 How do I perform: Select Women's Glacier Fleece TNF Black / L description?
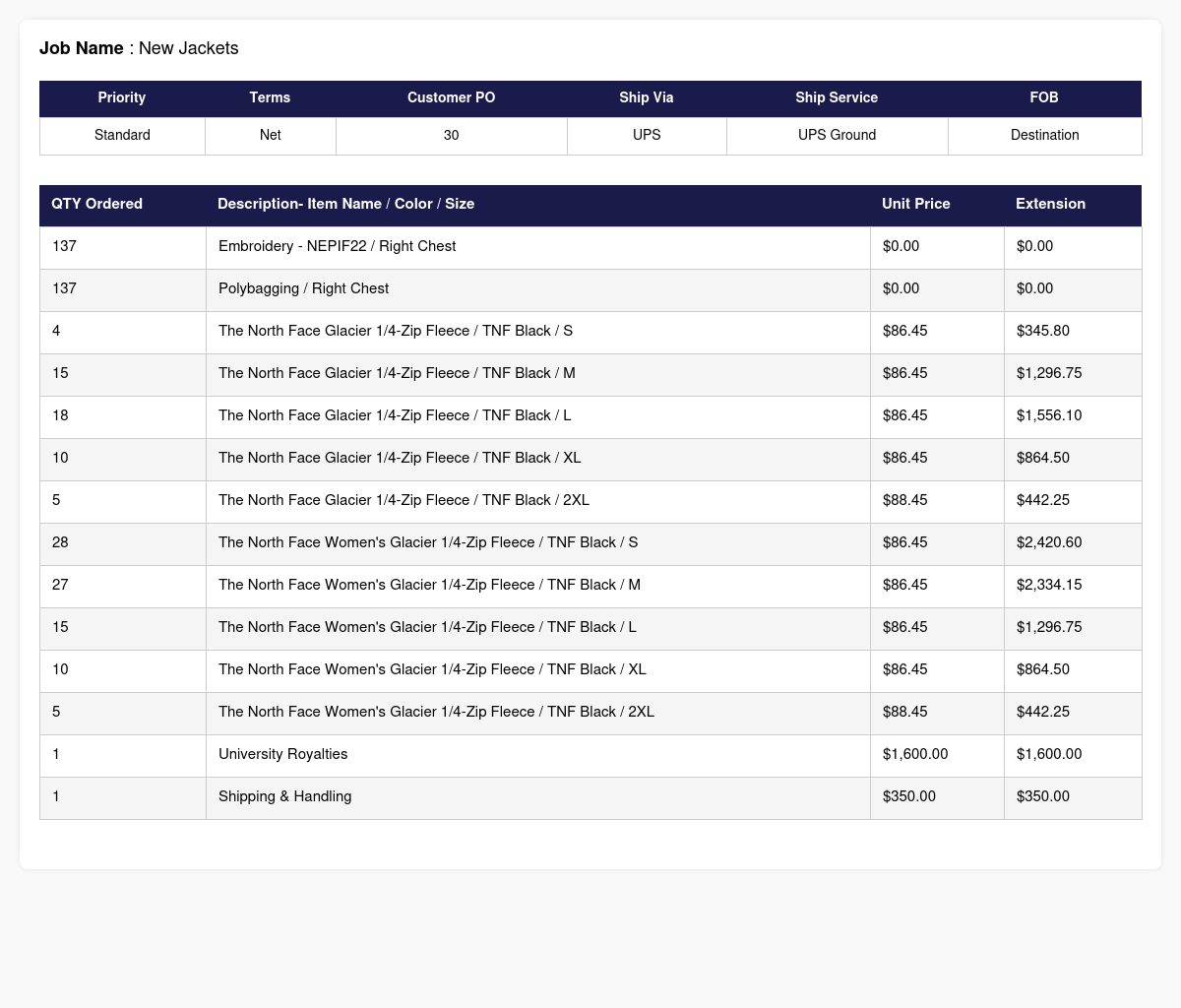click(x=427, y=627)
